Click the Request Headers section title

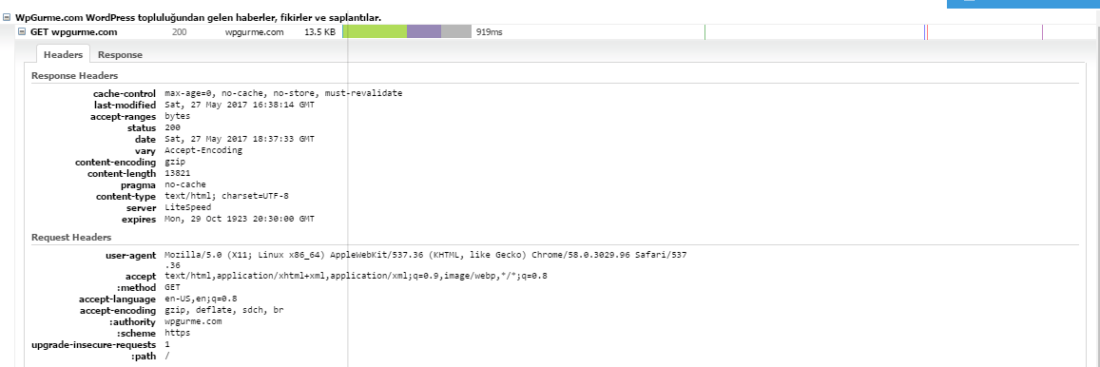click(71, 238)
